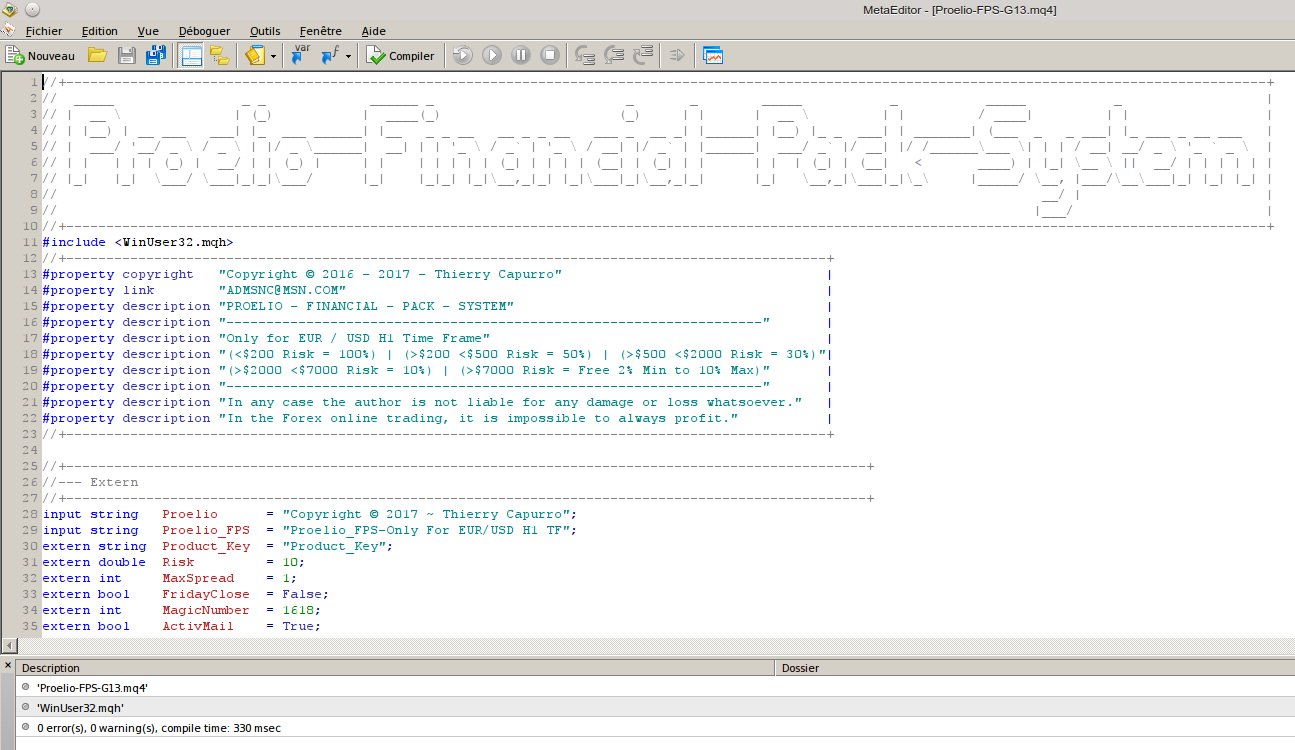Click the document icon left of Fichier menu
This screenshot has height=750, width=1295.
point(9,31)
